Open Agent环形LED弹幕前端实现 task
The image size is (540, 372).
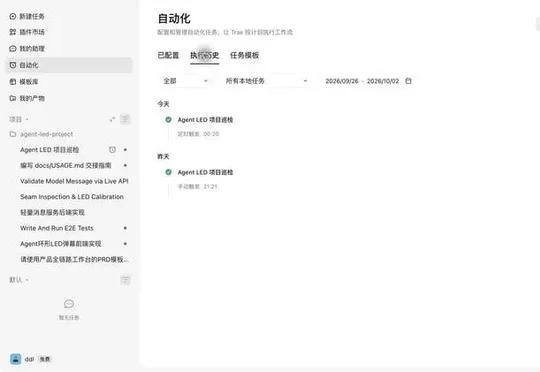tap(61, 244)
